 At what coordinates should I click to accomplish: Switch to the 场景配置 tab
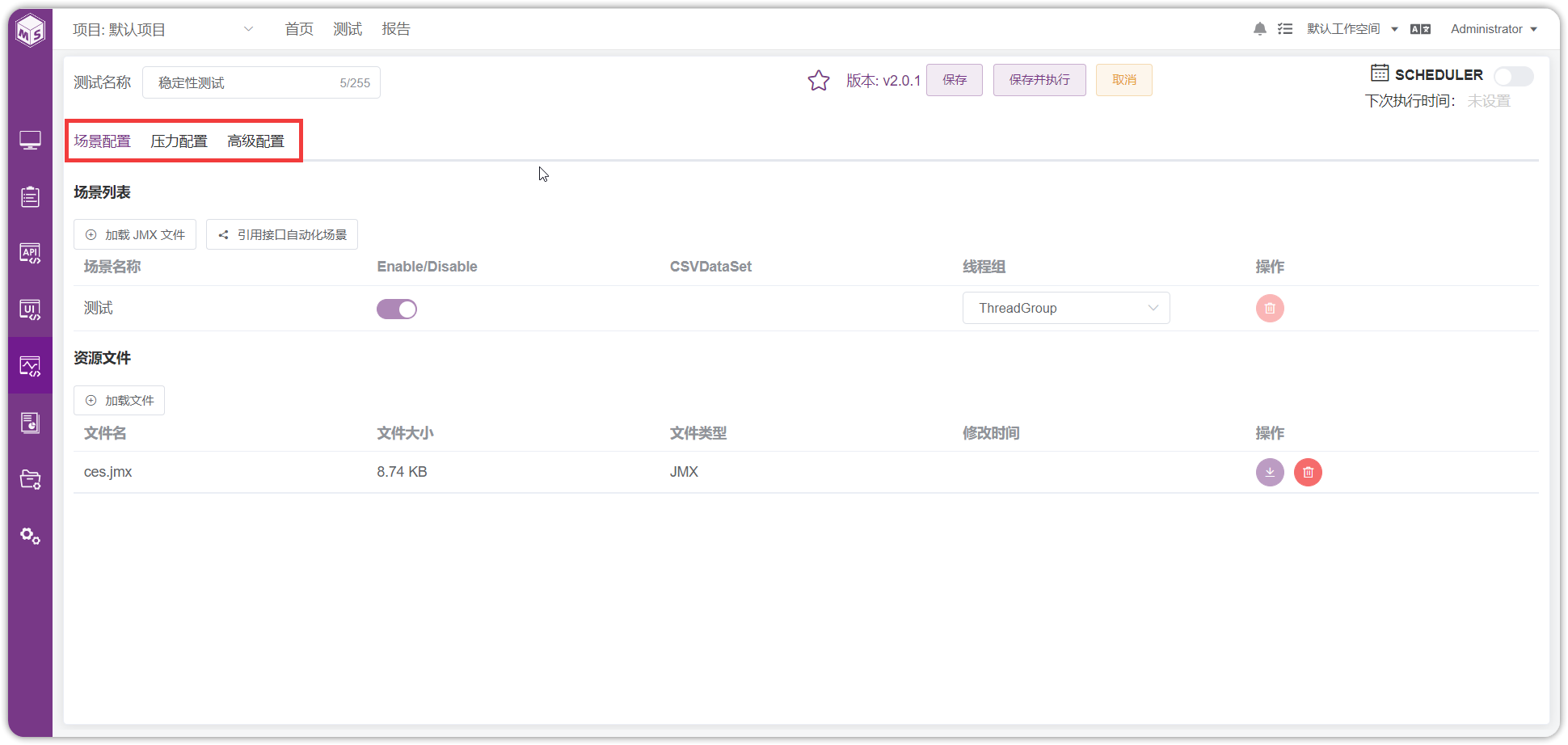[103, 141]
